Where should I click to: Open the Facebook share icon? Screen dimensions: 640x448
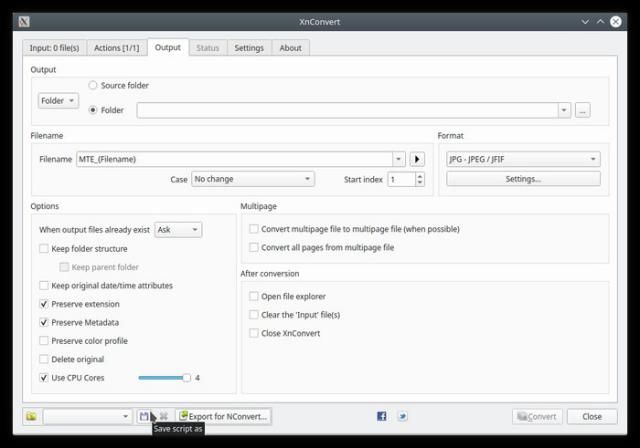point(381,416)
